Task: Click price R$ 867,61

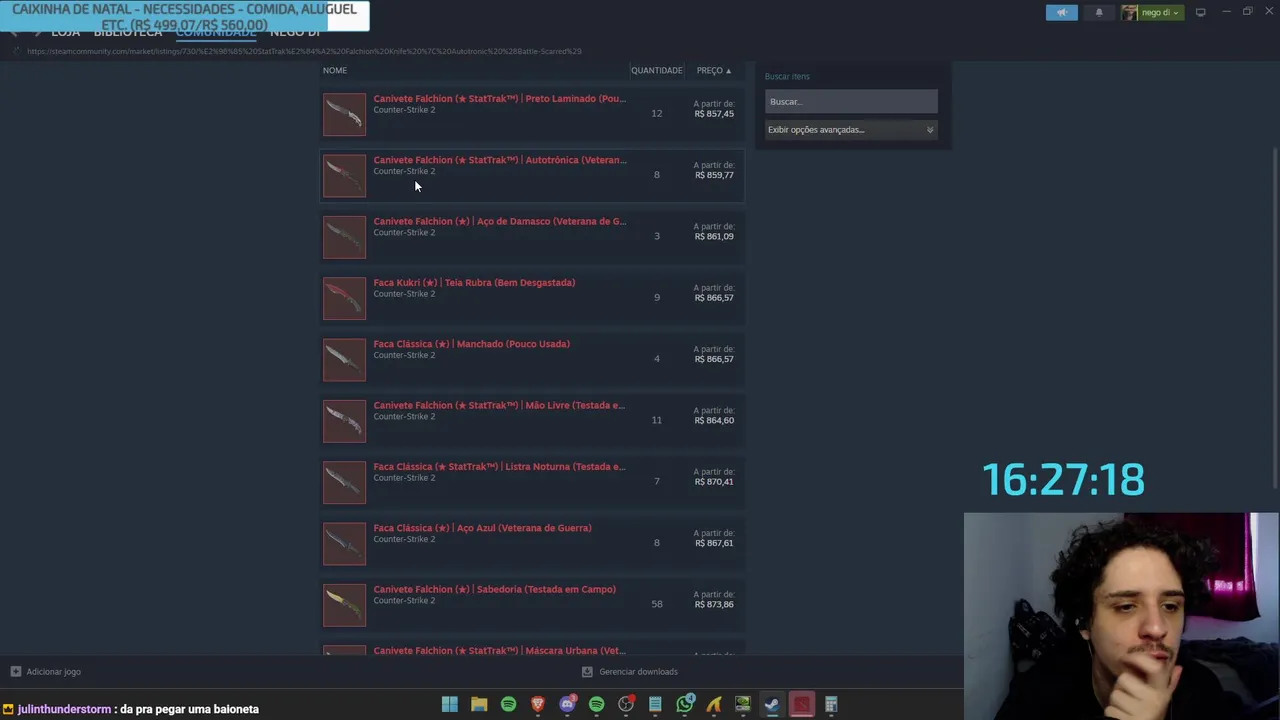Action: click(x=714, y=543)
